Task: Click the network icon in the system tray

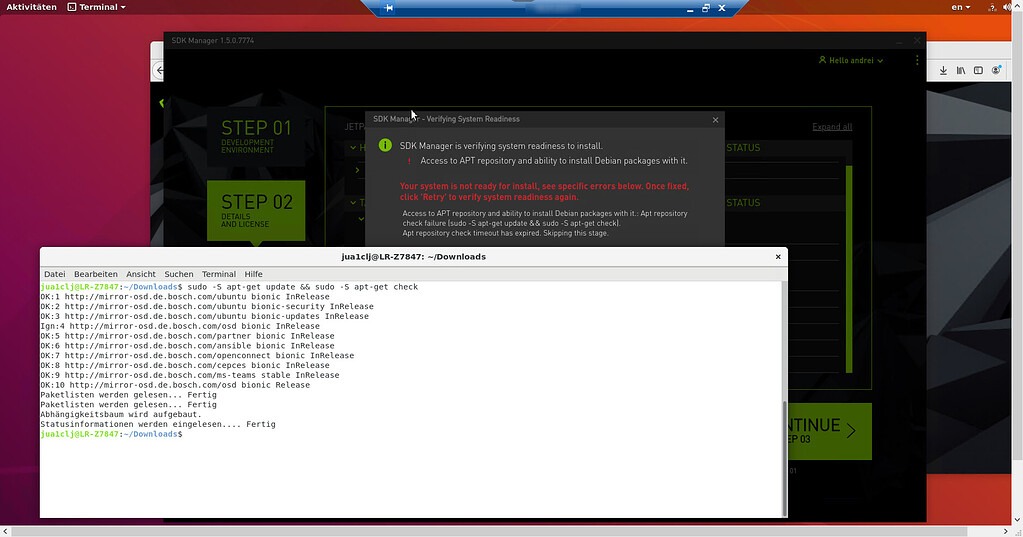Action: [992, 7]
